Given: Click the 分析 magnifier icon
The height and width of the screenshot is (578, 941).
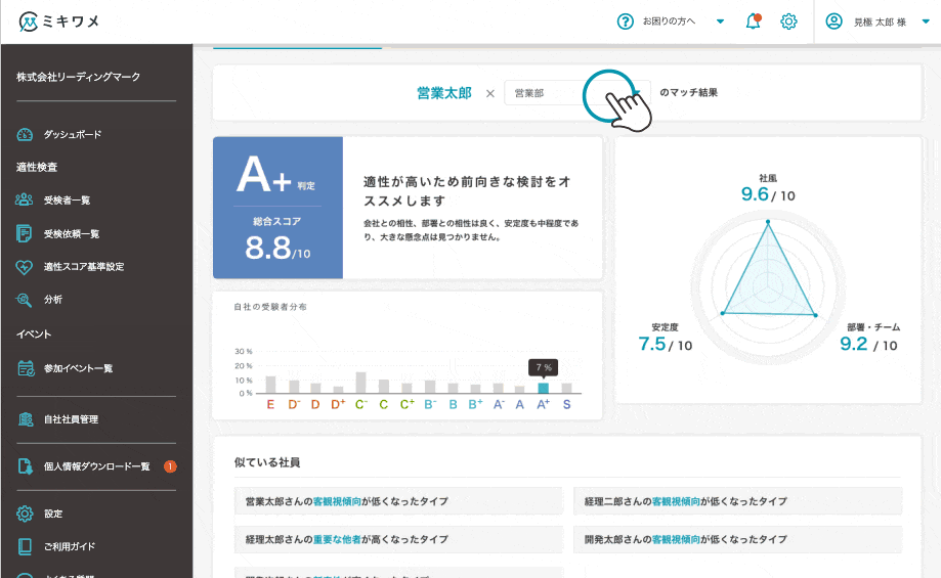Looking at the screenshot, I should [x=25, y=299].
